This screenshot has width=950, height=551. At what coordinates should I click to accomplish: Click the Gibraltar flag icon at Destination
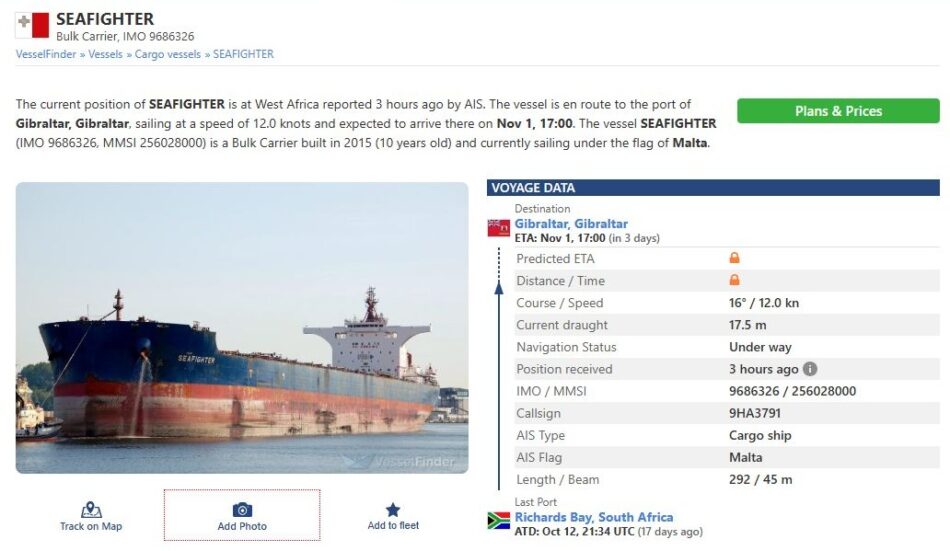click(x=498, y=228)
